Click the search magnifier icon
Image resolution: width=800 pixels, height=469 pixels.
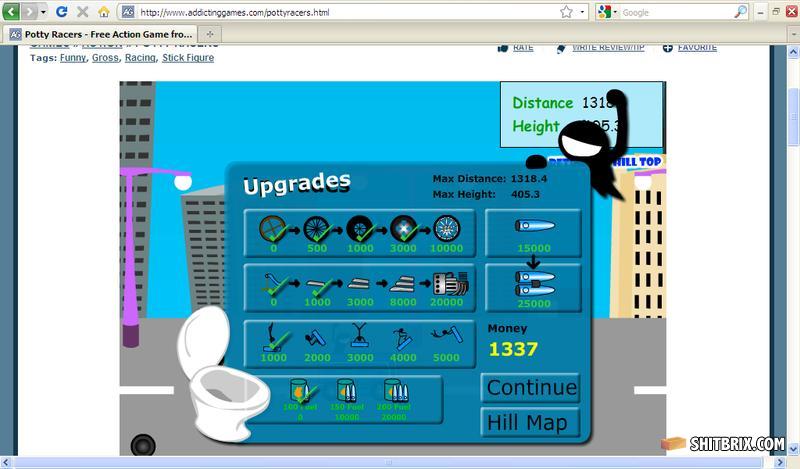[740, 12]
